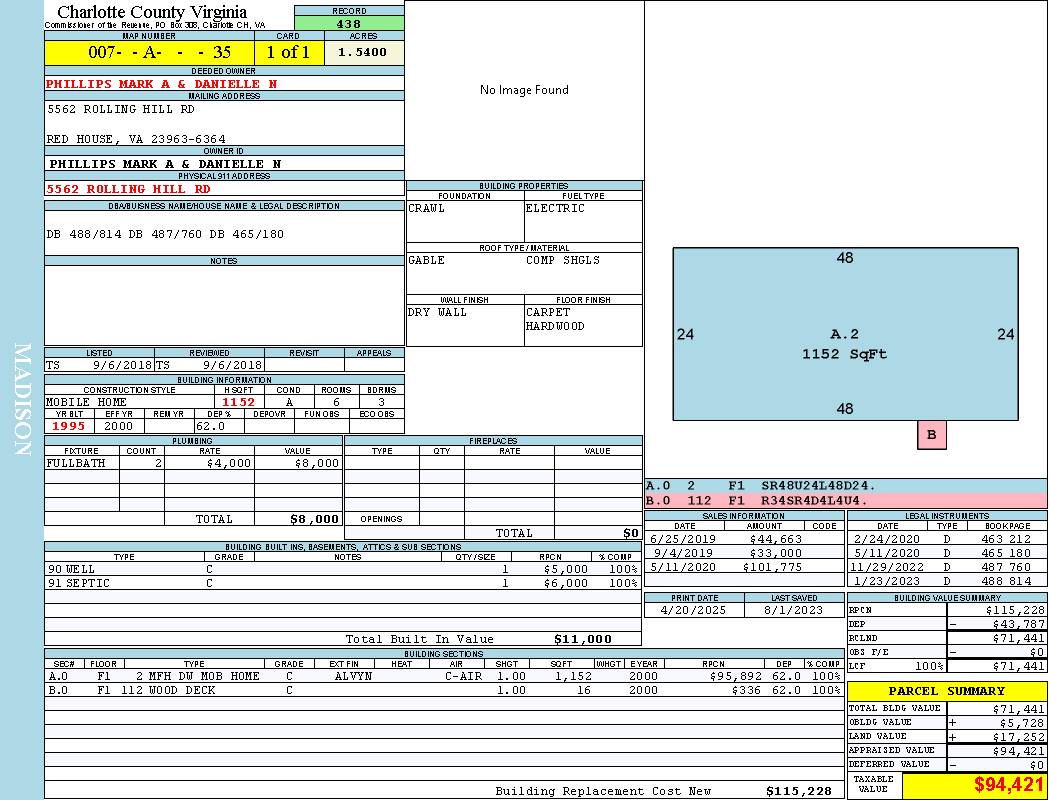Click the red physical 911 address
The height and width of the screenshot is (800, 1050).
click(x=128, y=188)
